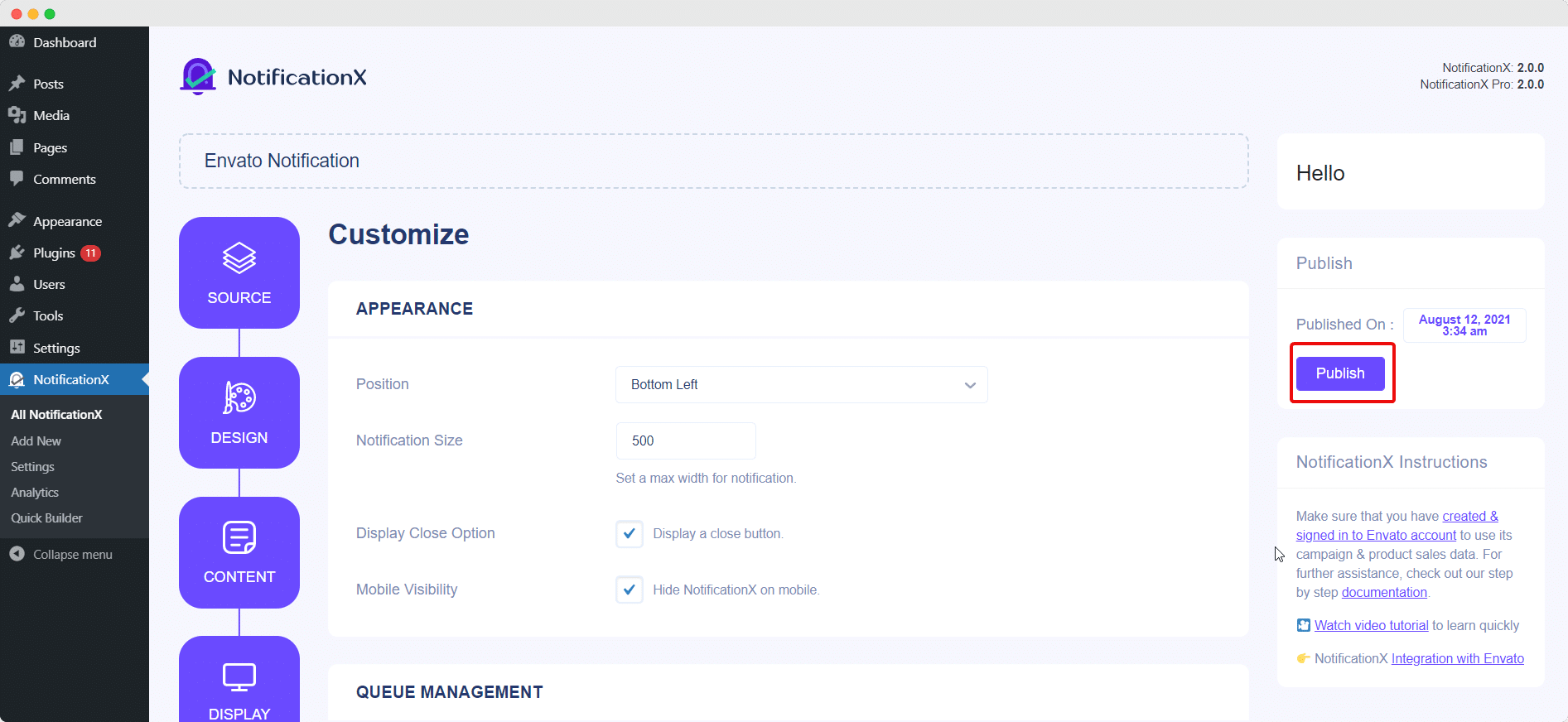Image resolution: width=1568 pixels, height=722 pixels.
Task: Open the Quick Builder submenu item
Action: [x=46, y=517]
